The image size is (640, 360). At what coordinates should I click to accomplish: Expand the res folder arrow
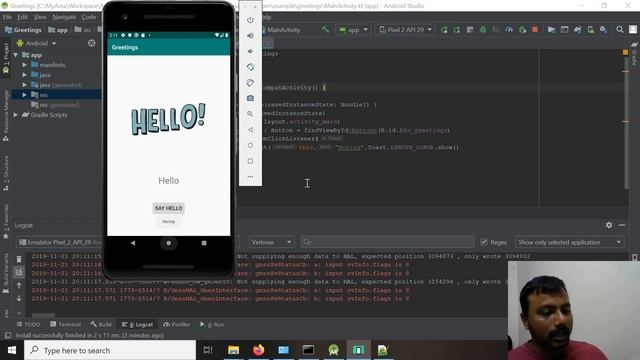pos(24,95)
